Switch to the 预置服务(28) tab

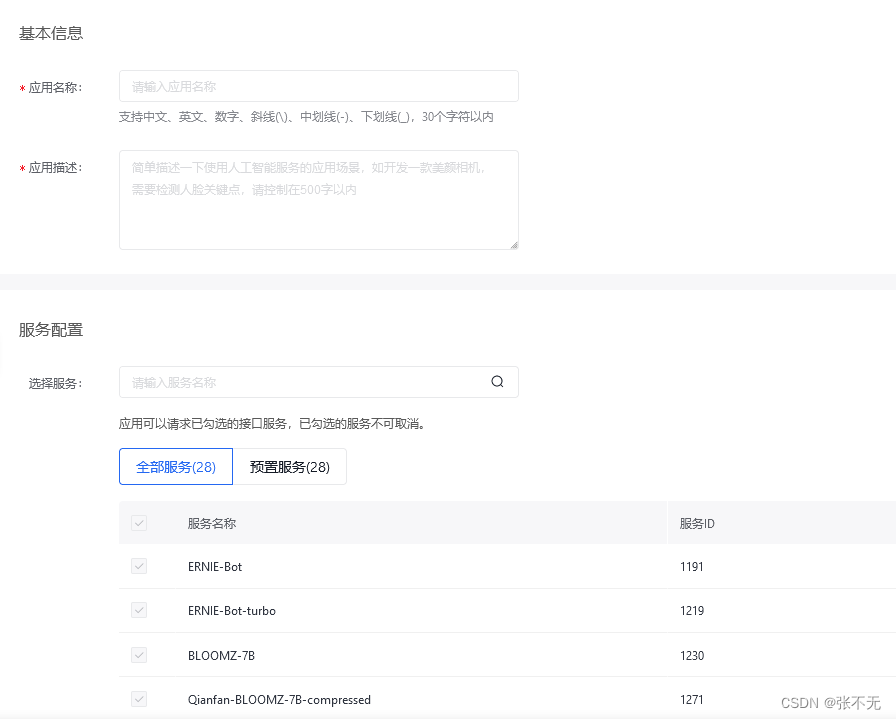click(290, 466)
